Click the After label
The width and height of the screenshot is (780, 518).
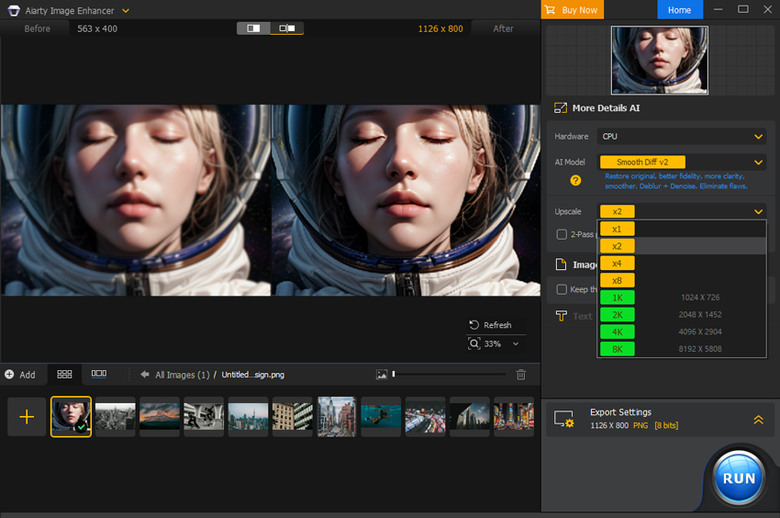tap(503, 29)
